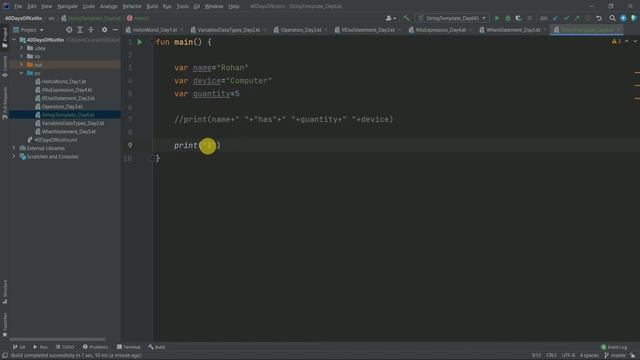This screenshot has height=360, width=640.
Task: Open the File menu
Action: point(18,6)
